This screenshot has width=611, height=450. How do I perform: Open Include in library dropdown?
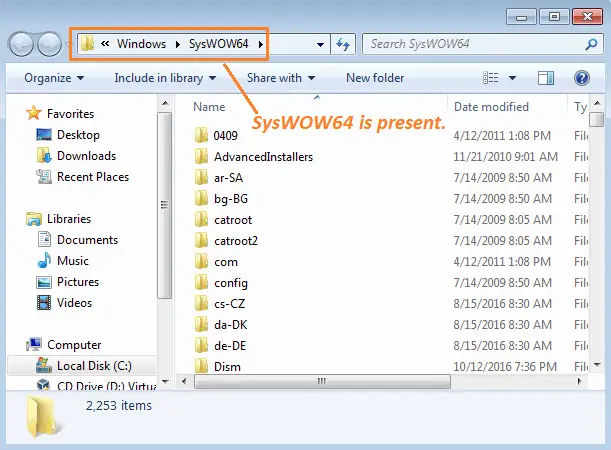pyautogui.click(x=165, y=78)
